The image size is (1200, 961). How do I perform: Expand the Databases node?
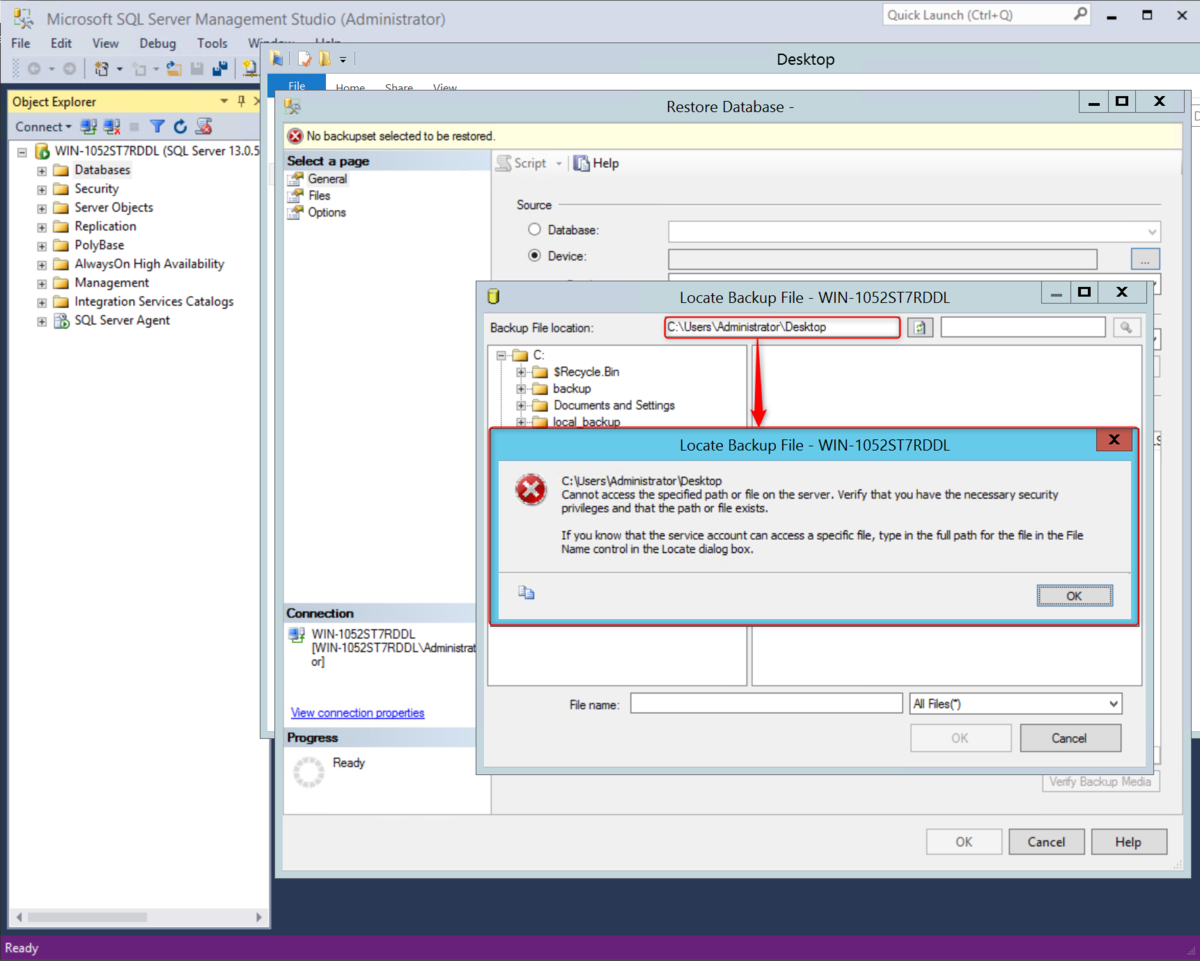pos(42,170)
